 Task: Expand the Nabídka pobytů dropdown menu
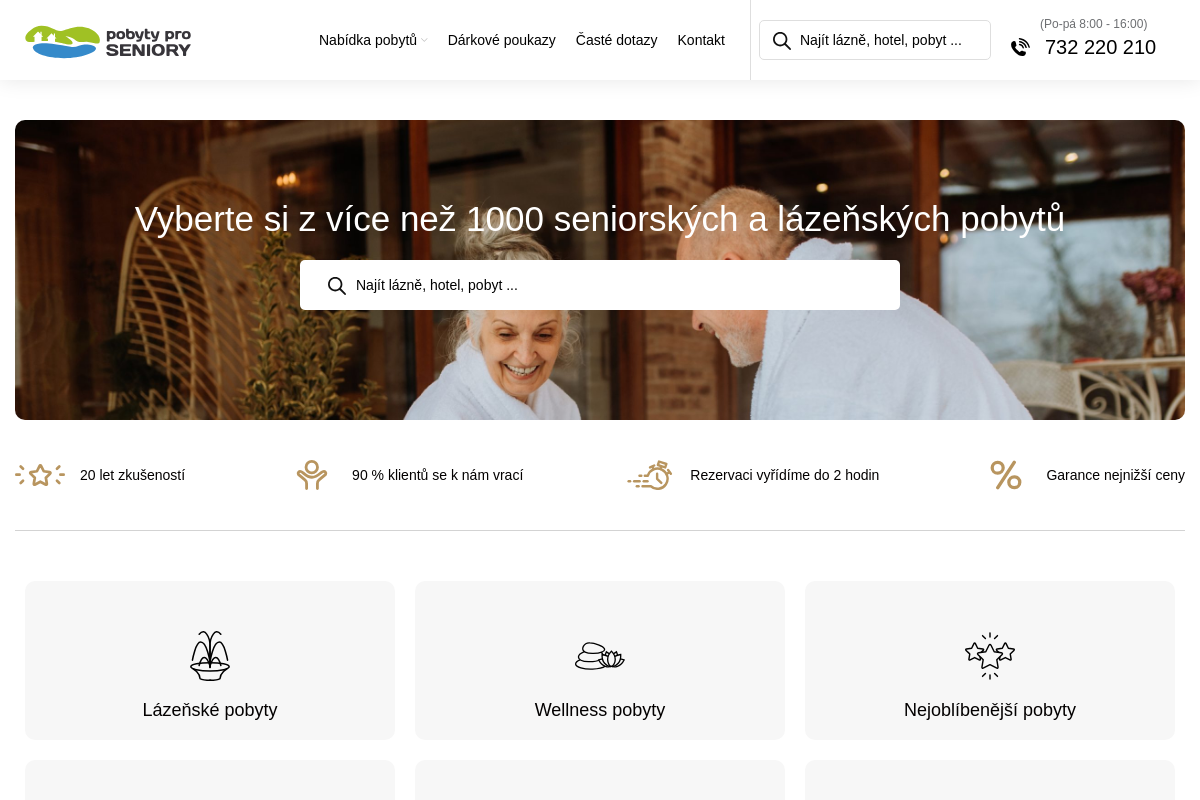tap(368, 40)
